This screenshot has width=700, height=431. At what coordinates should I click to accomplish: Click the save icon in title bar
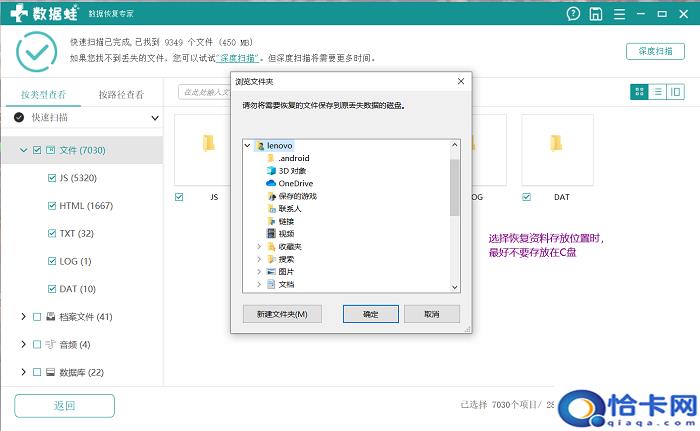tap(596, 14)
